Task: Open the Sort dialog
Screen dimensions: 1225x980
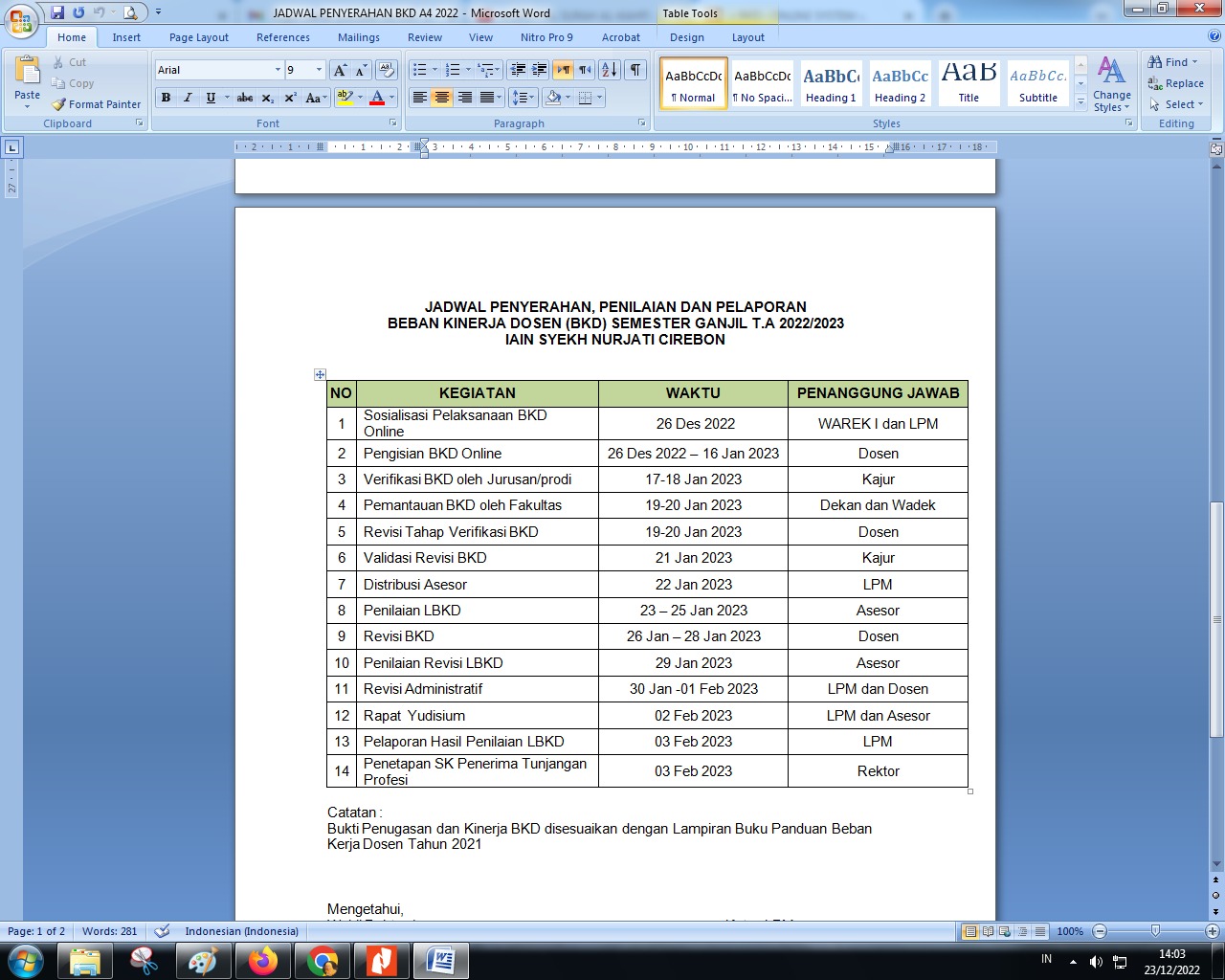Action: click(610, 70)
